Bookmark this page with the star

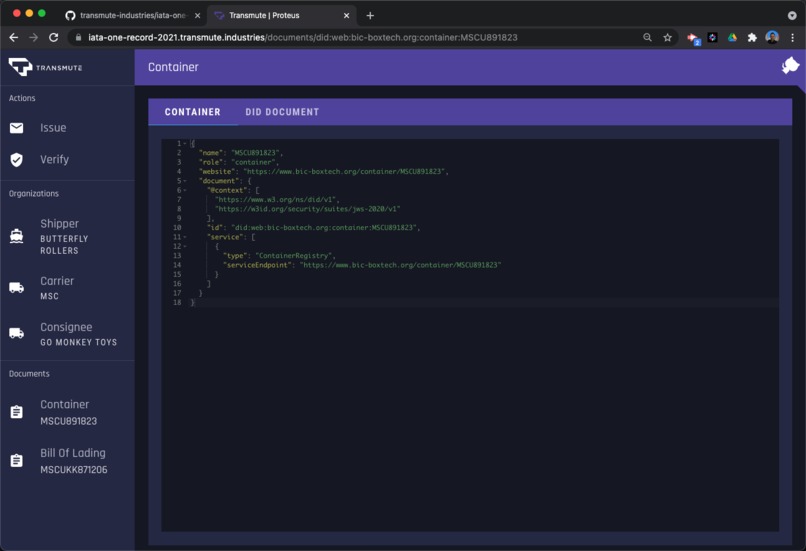tap(667, 38)
